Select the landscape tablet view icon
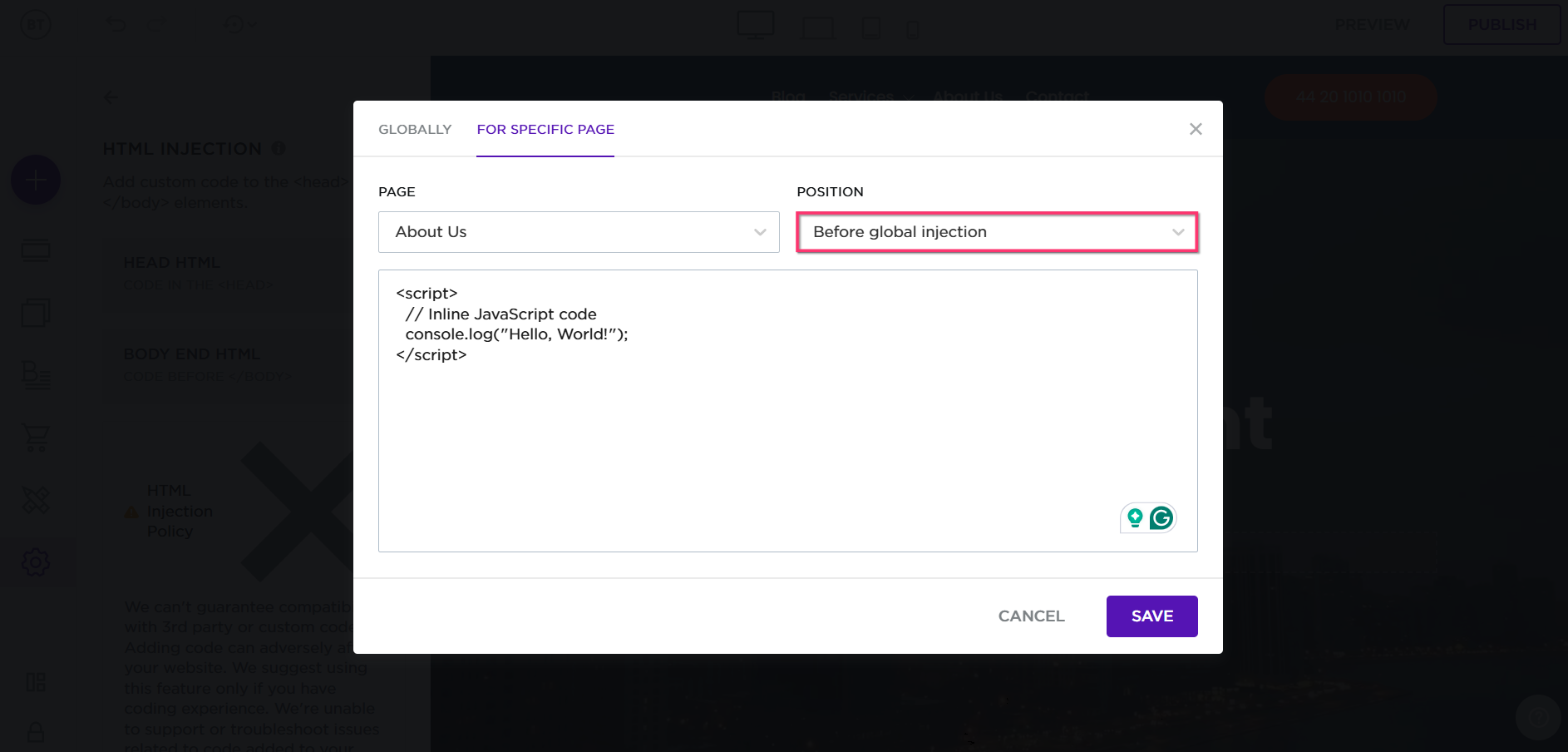Screen dimensions: 1568x752 point(818,27)
